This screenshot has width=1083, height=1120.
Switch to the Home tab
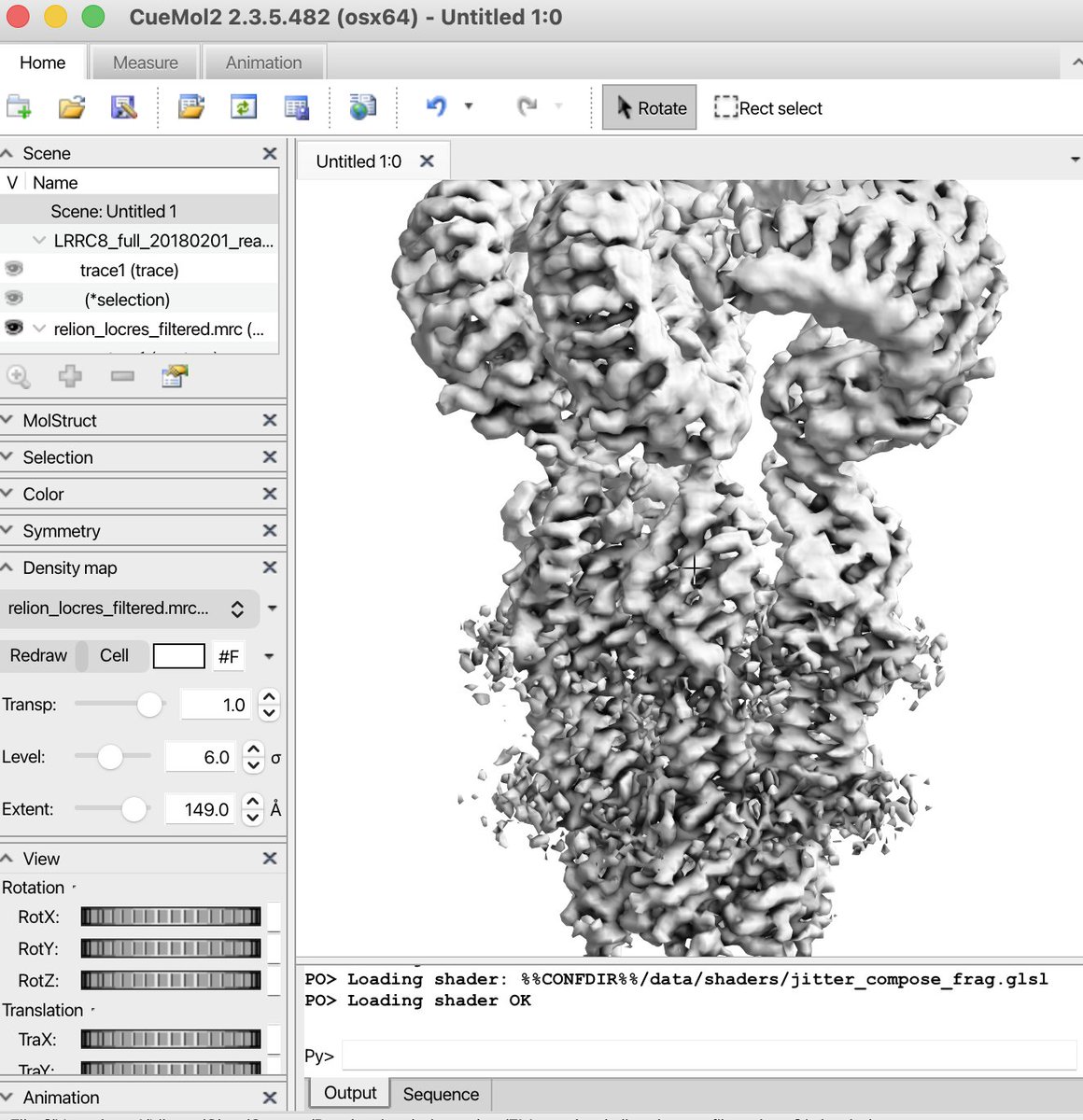43,63
